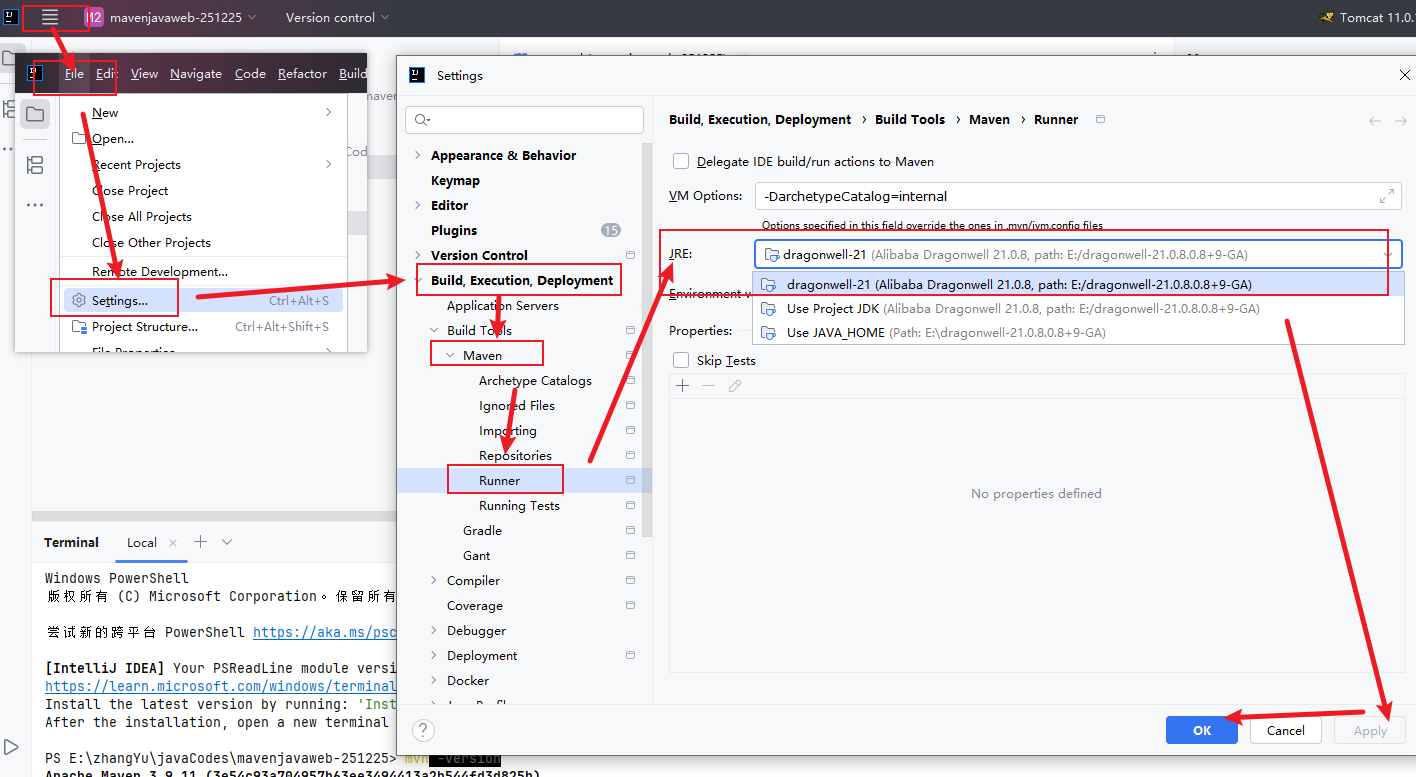Open the Navigate menu
1416x777 pixels.
coord(196,74)
